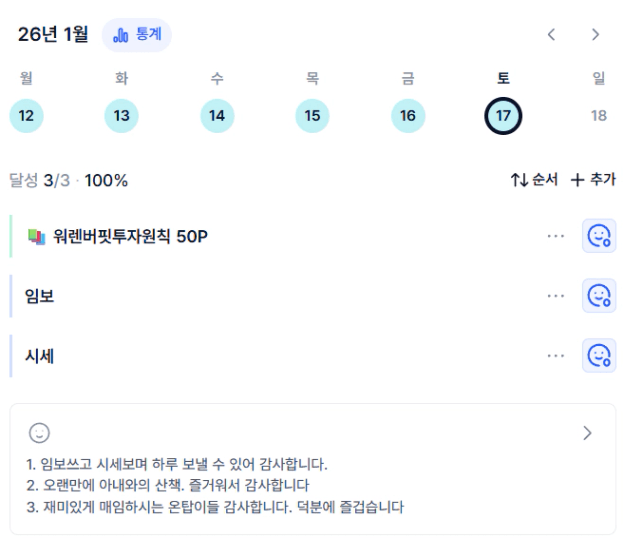The height and width of the screenshot is (538, 624).
Task: Select Sunday the 18th
Action: 598,116
